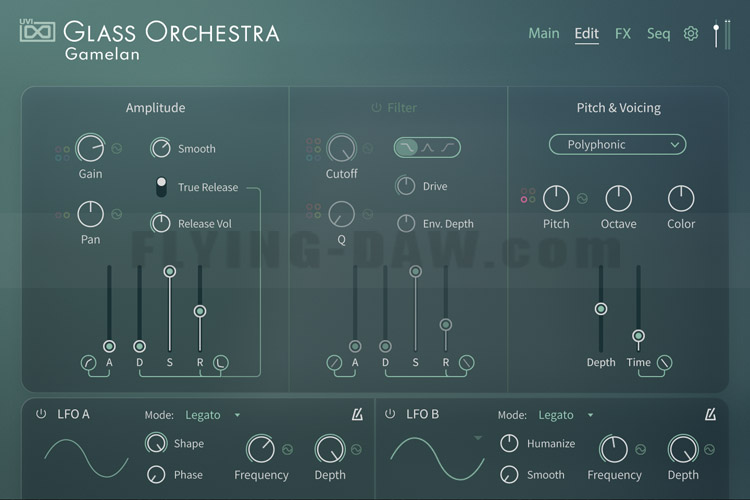Click the amplitude Decay slider handle
750x500 pixels.
point(139,346)
